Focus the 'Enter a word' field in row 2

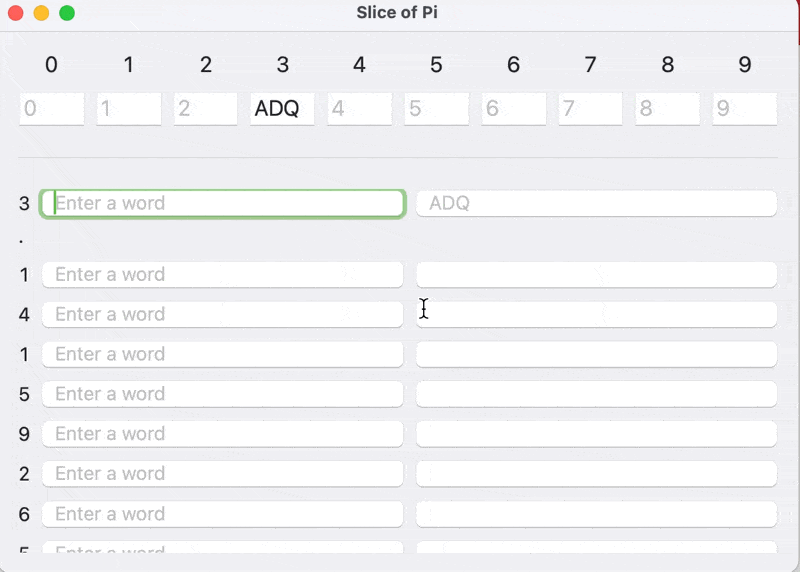coord(222,474)
